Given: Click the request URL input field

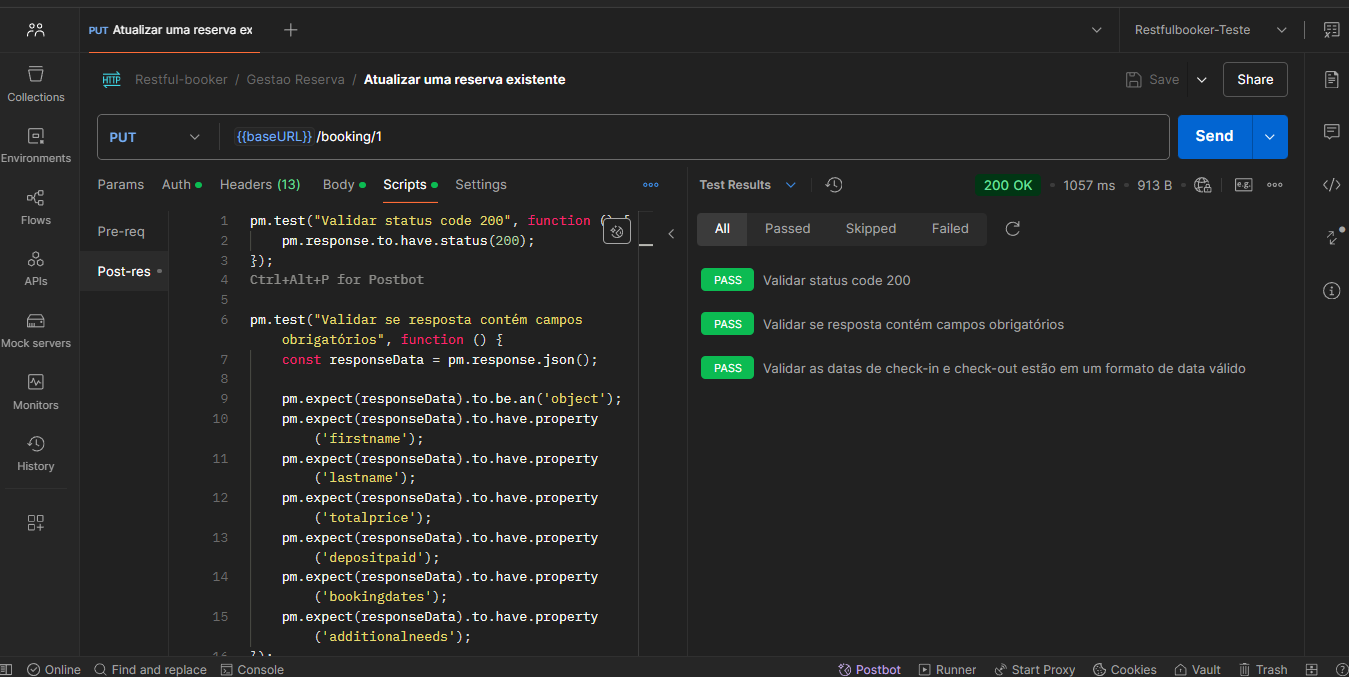Looking at the screenshot, I should [700, 137].
